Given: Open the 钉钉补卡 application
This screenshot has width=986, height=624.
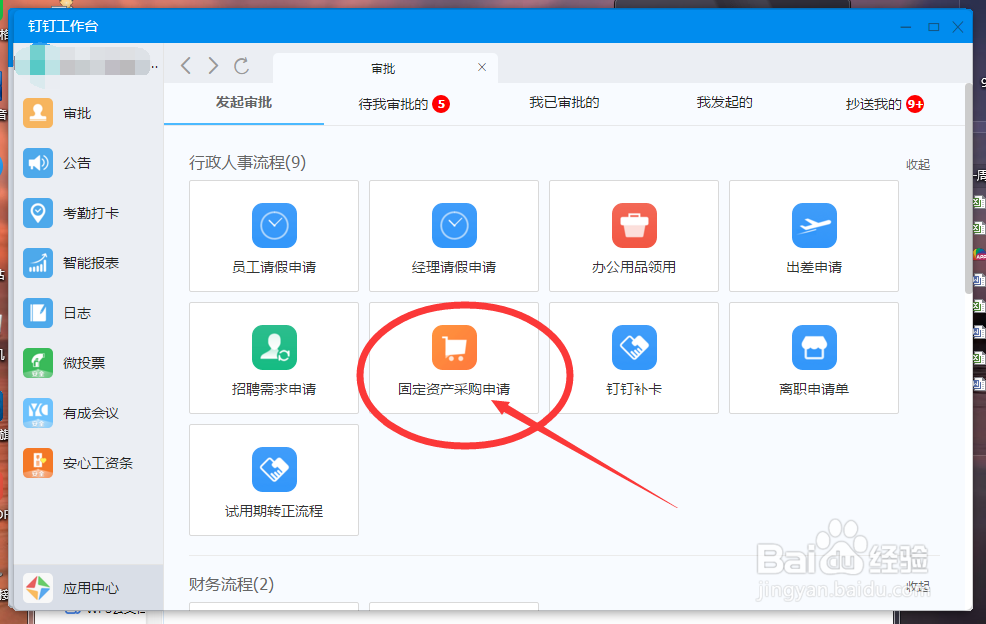Looking at the screenshot, I should pyautogui.click(x=633, y=358).
